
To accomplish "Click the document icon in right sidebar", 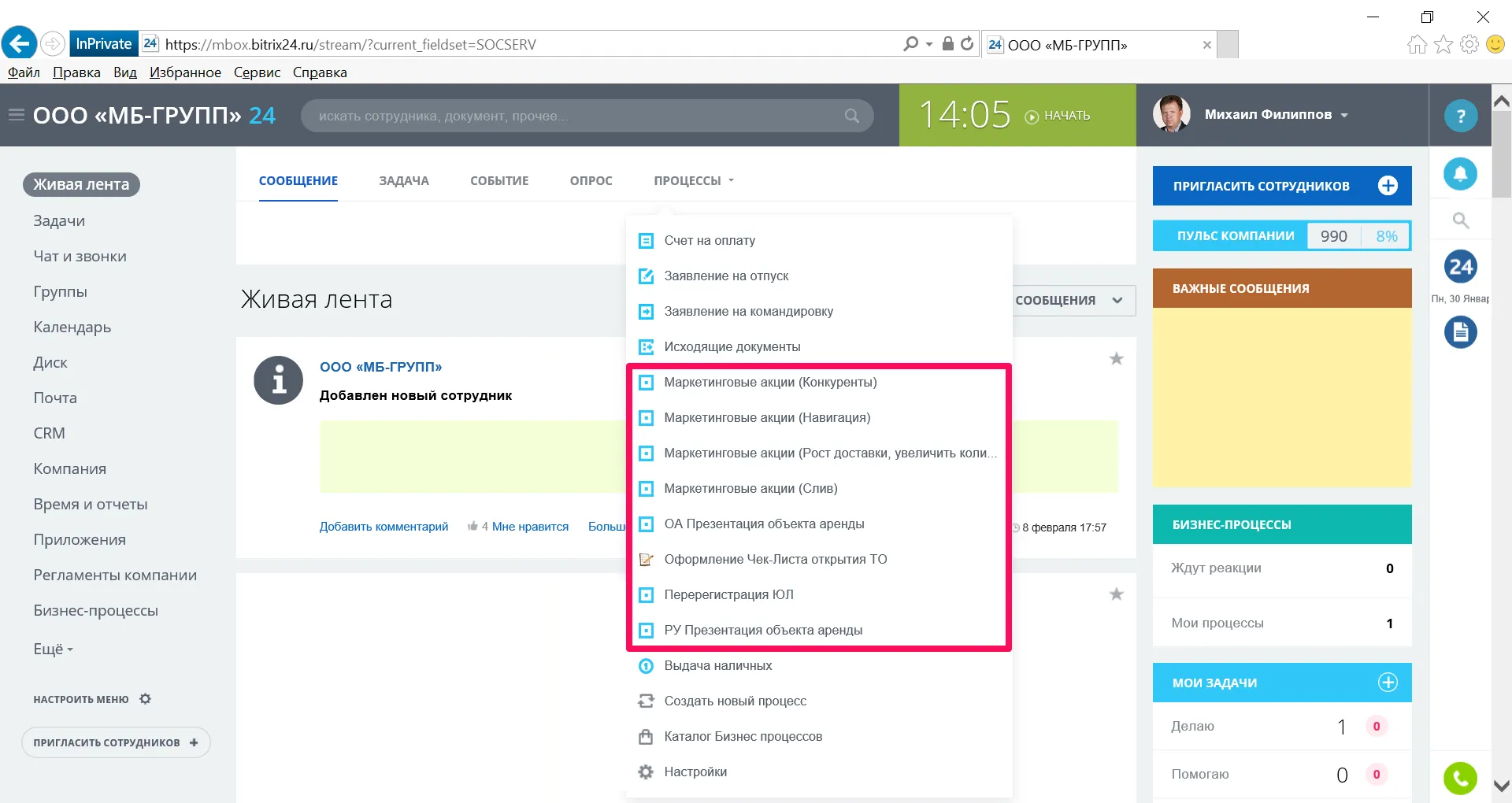I will click(x=1460, y=332).
